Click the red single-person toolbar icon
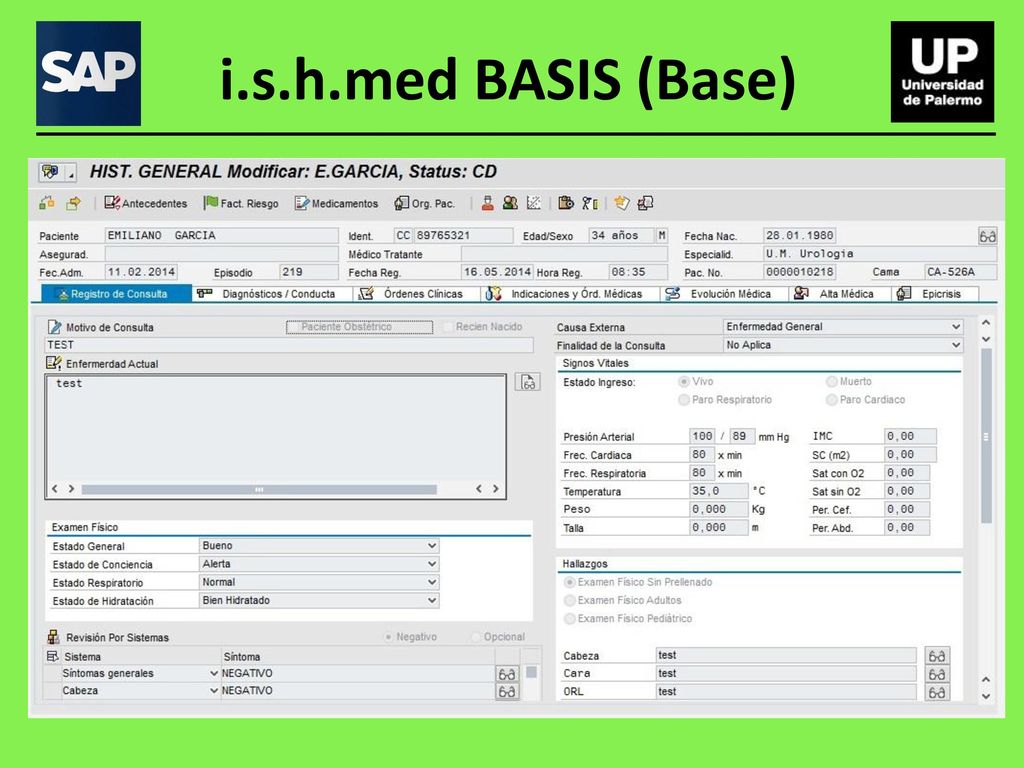Screen dimensions: 1024x768 (x=487, y=203)
